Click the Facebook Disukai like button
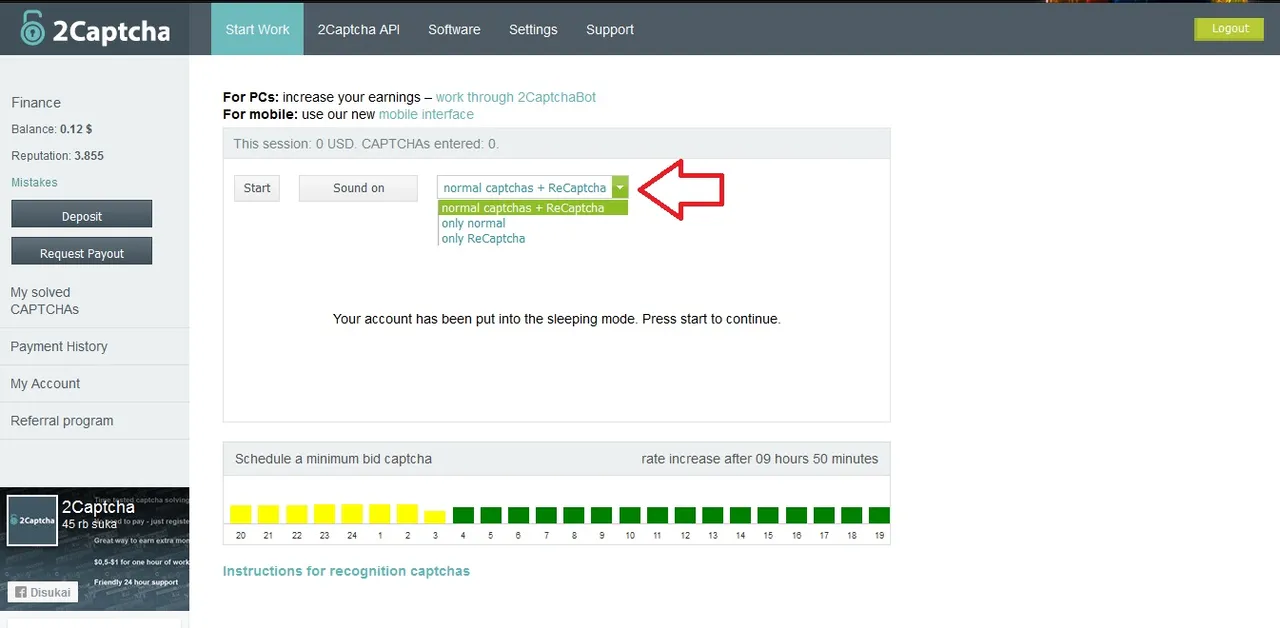Viewport: 1280px width, 628px height. pos(43,591)
